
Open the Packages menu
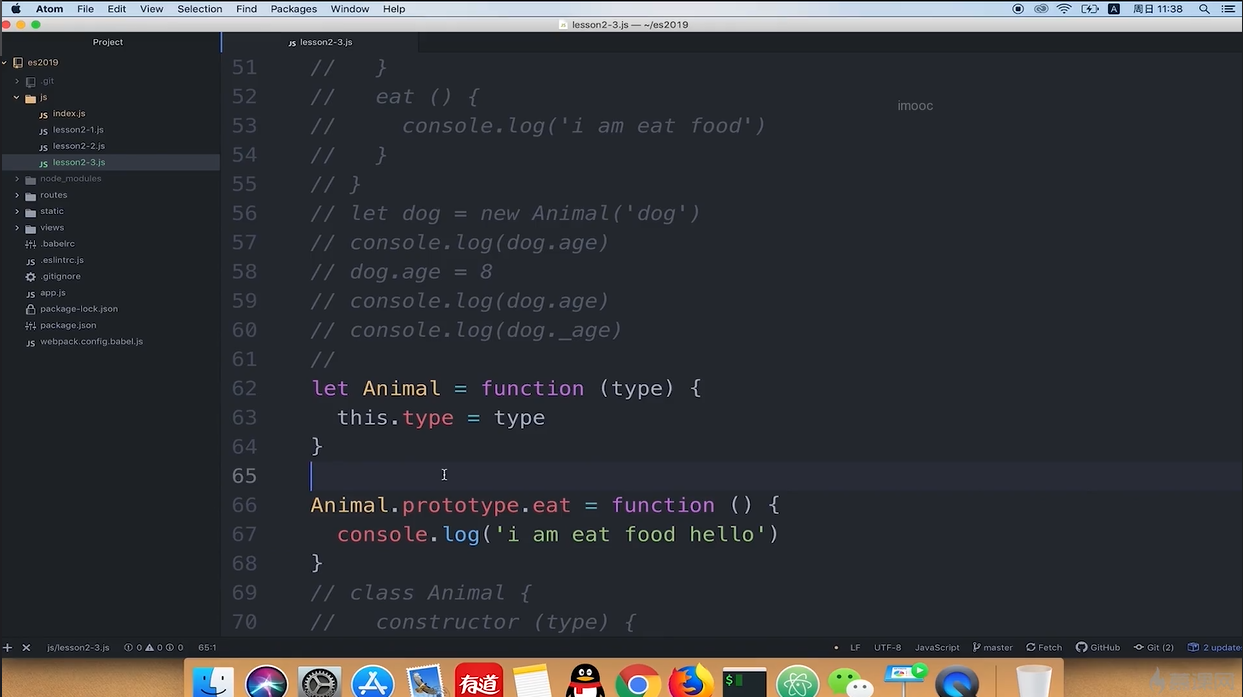point(294,9)
